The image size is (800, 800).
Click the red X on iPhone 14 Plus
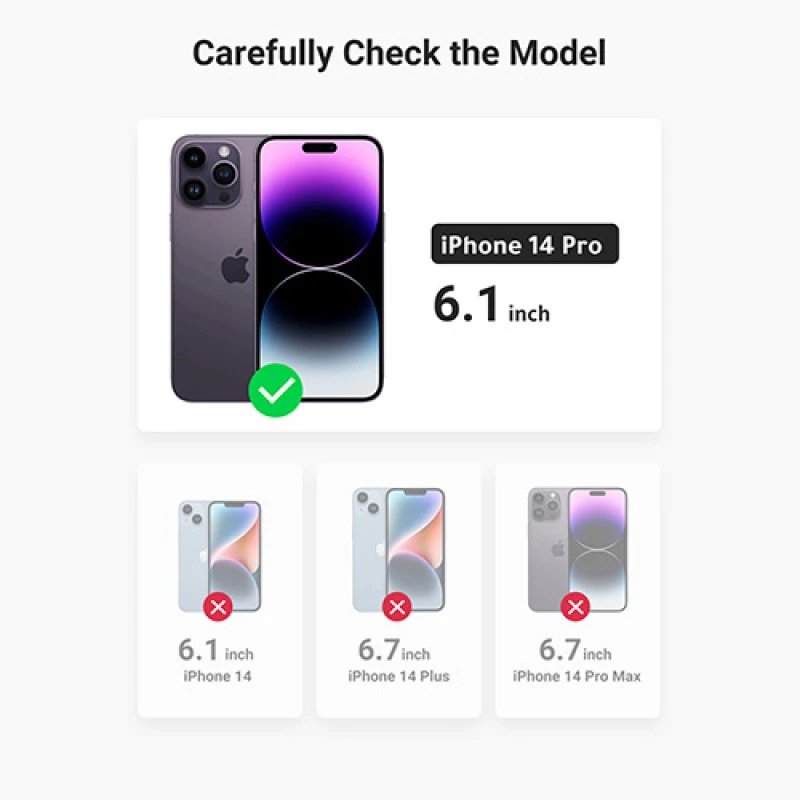coord(397,606)
